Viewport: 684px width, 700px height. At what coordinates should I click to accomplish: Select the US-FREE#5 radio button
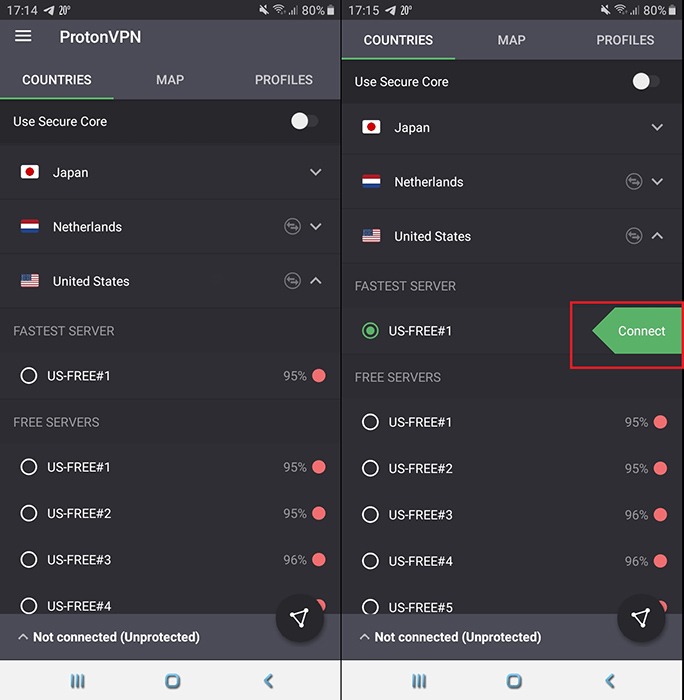tap(370, 607)
